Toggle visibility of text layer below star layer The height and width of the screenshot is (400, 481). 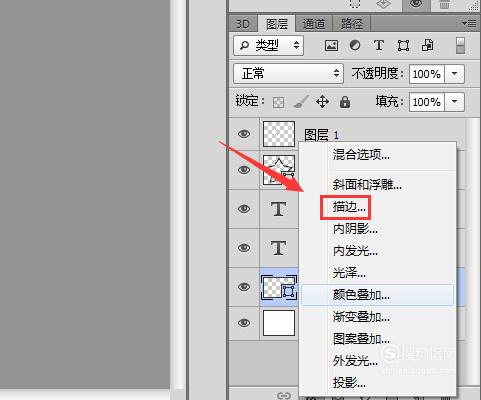click(x=244, y=209)
